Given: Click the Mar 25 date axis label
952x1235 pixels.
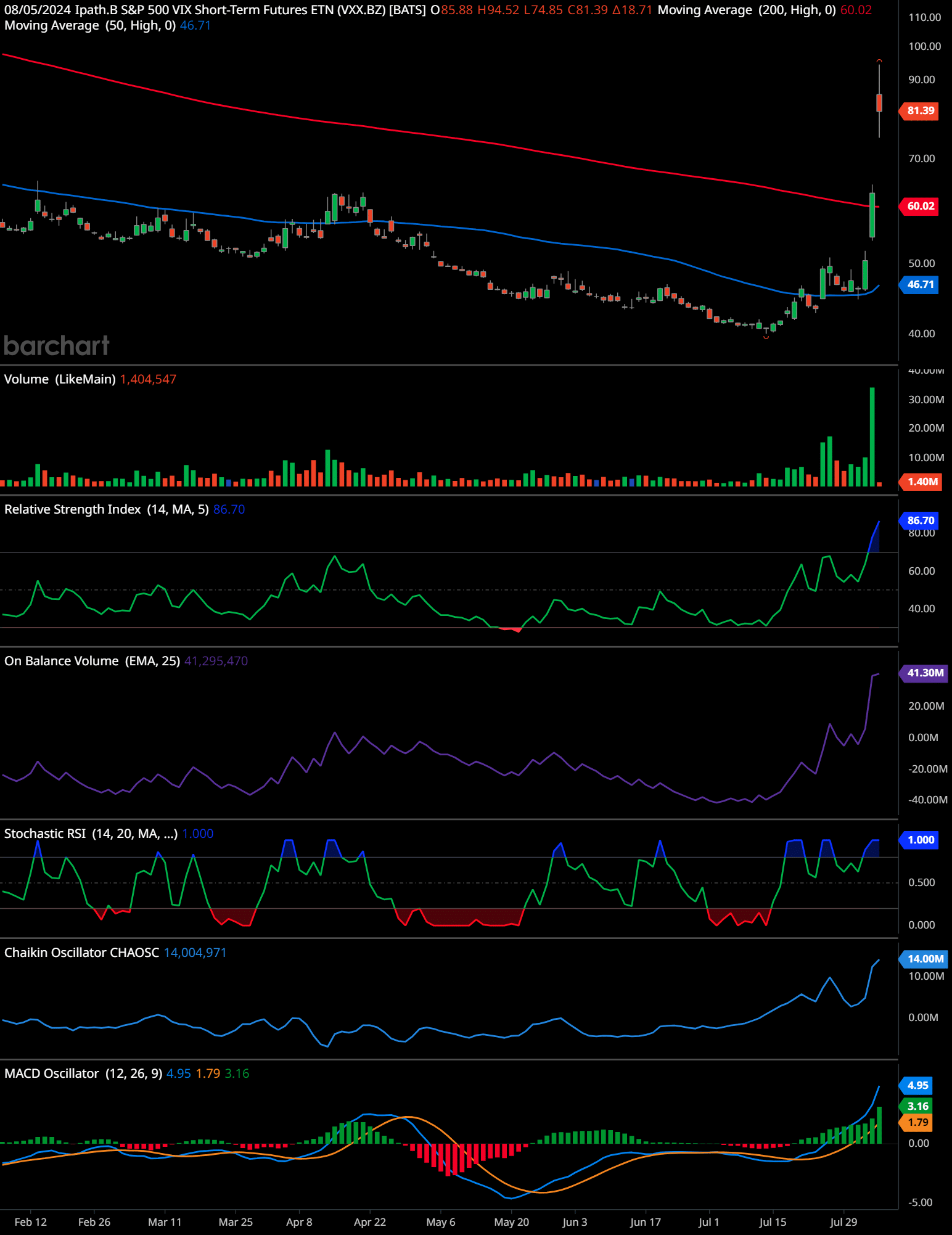Looking at the screenshot, I should tap(236, 1222).
